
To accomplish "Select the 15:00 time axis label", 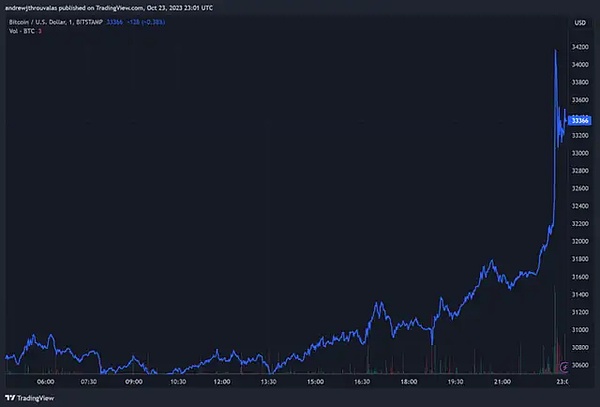I will (x=315, y=381).
